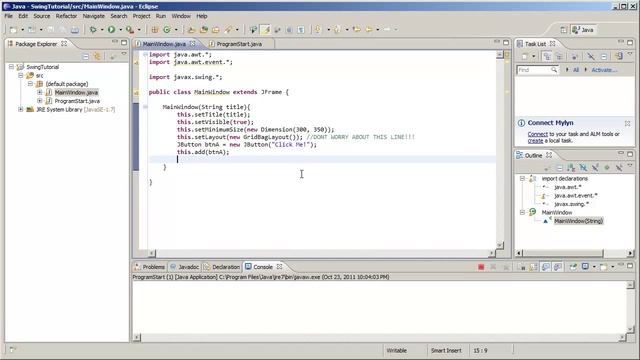This screenshot has height=360, width=640.
Task: Collapse import declarations in Outline
Action: pyautogui.click(x=522, y=178)
